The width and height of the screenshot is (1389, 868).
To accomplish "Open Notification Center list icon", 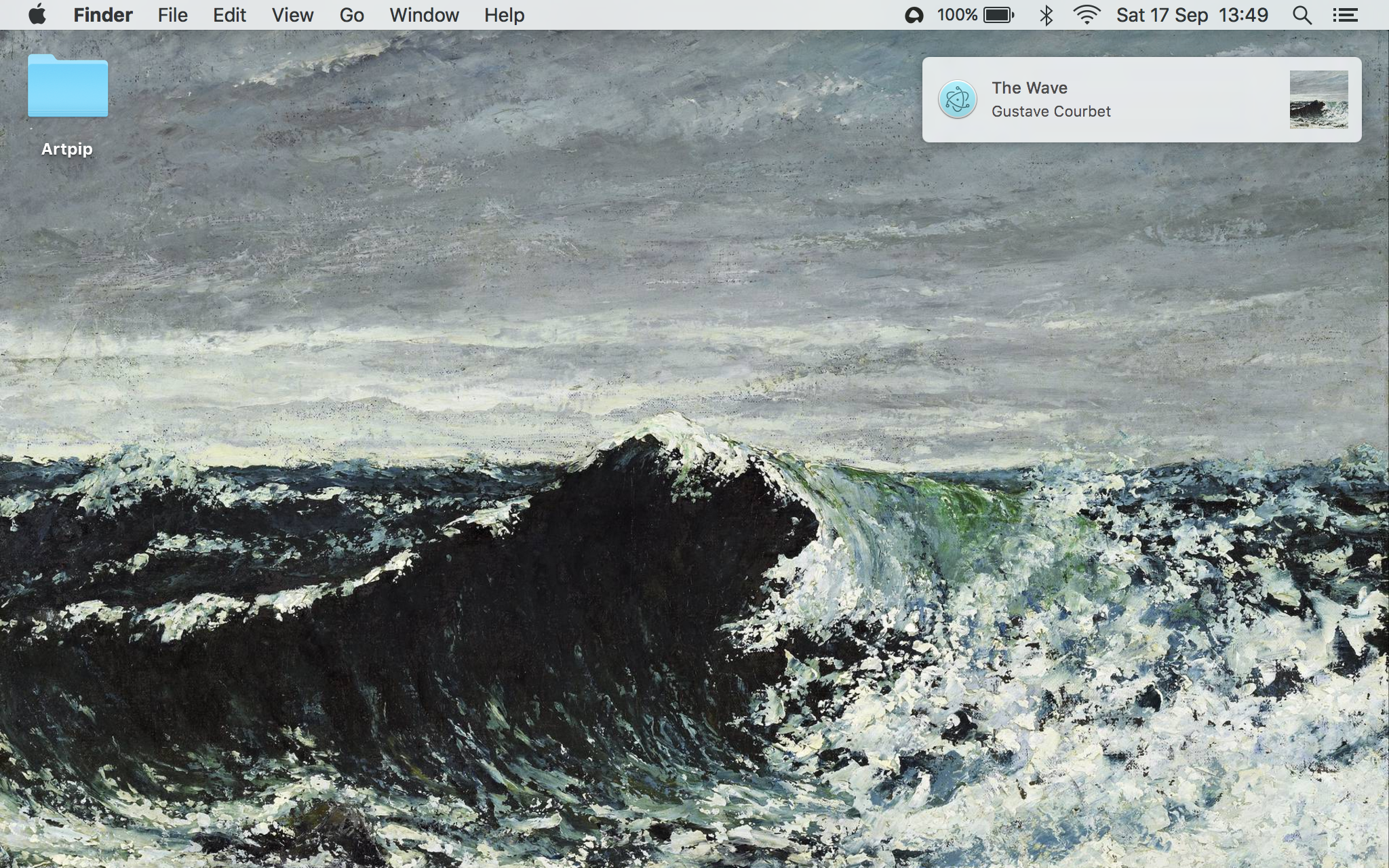I will (x=1344, y=15).
